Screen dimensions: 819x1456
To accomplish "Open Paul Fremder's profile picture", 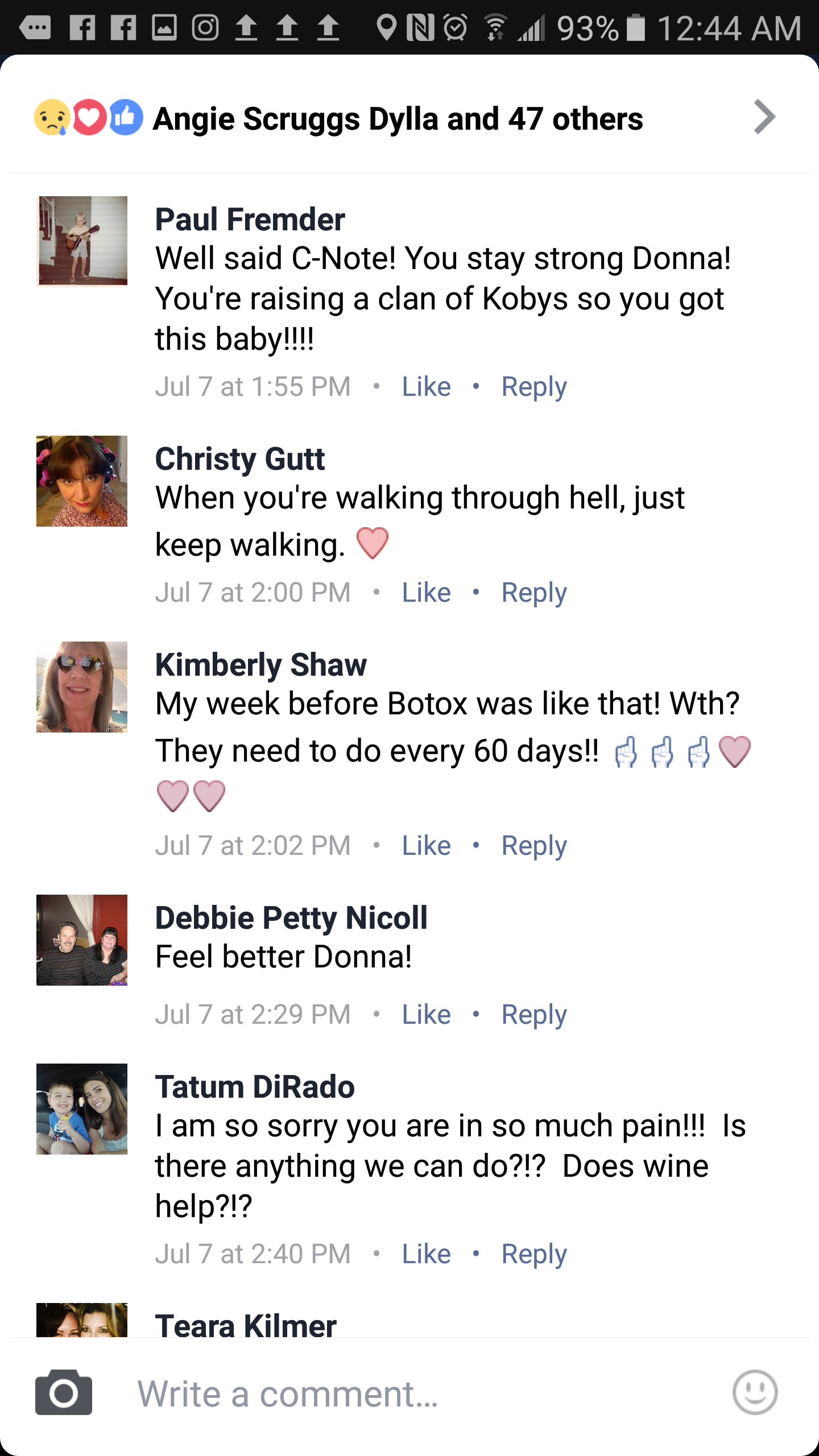I will 82,241.
